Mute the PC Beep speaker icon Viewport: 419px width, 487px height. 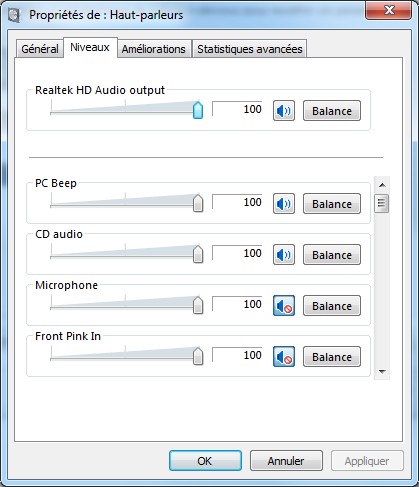[x=284, y=204]
